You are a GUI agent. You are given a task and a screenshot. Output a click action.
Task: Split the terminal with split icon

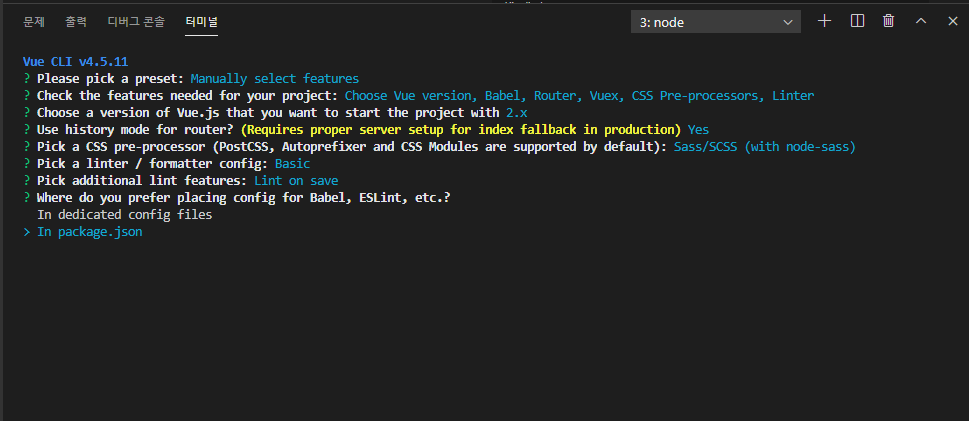point(857,21)
